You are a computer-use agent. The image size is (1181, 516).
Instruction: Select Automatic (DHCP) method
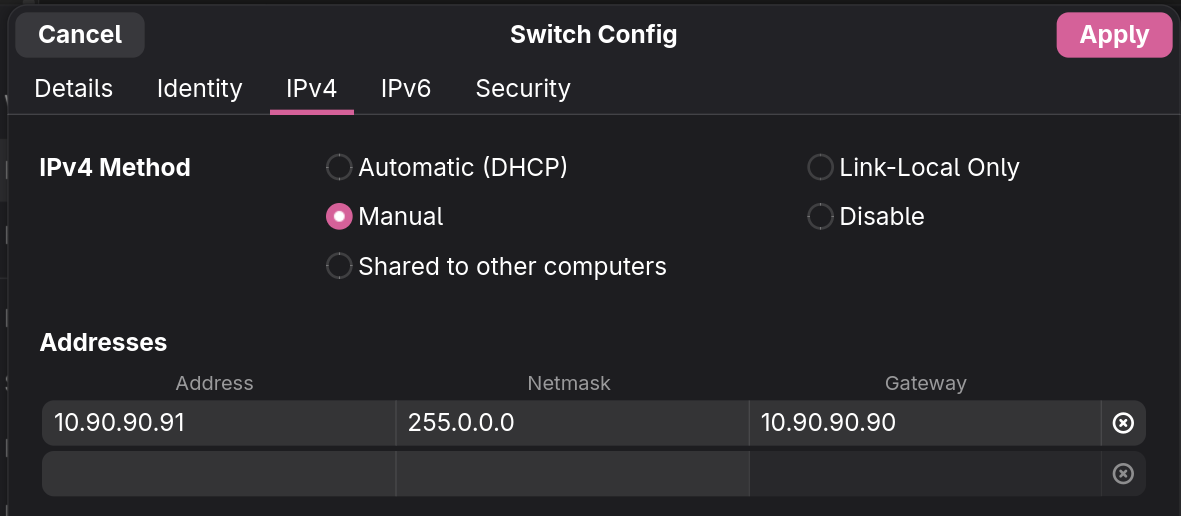(x=340, y=167)
